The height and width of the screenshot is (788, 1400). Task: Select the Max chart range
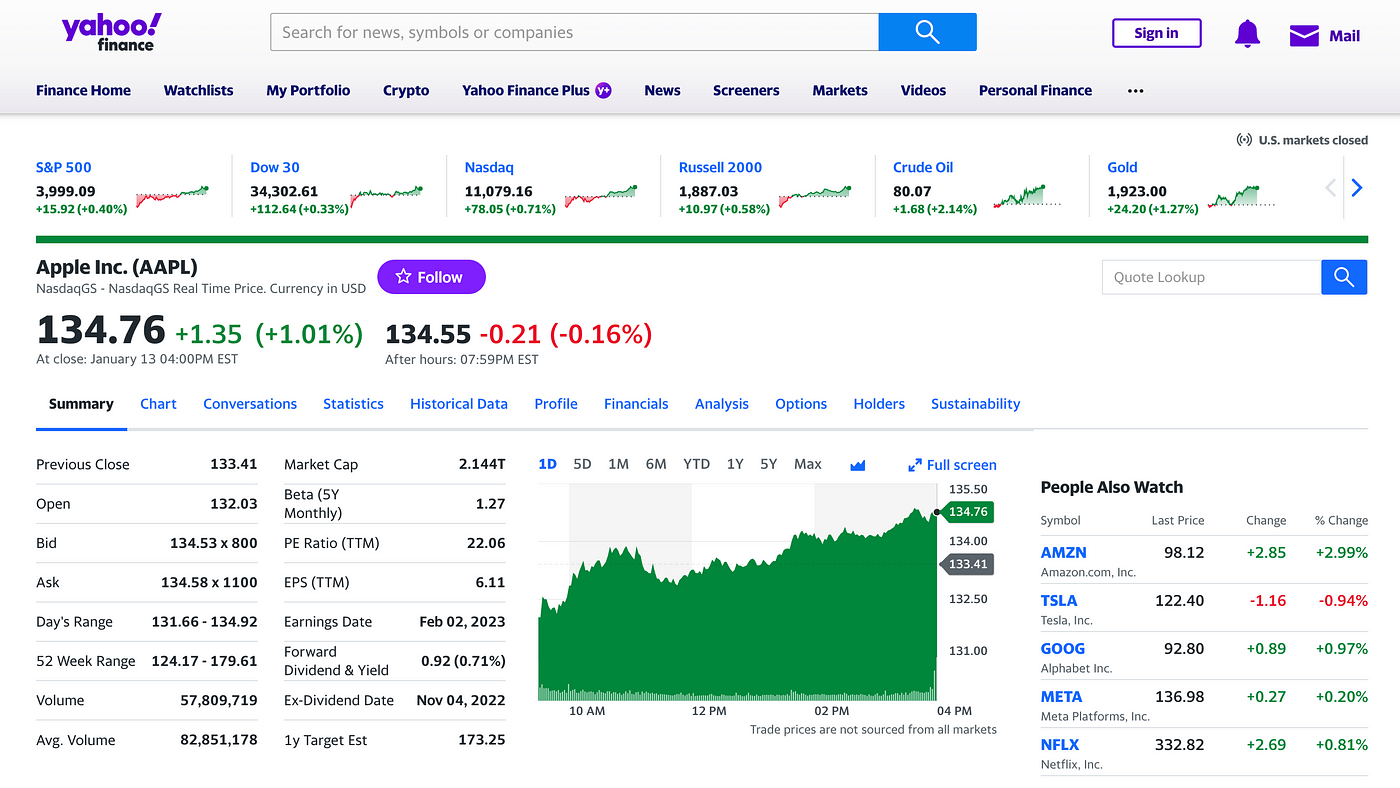coord(807,464)
